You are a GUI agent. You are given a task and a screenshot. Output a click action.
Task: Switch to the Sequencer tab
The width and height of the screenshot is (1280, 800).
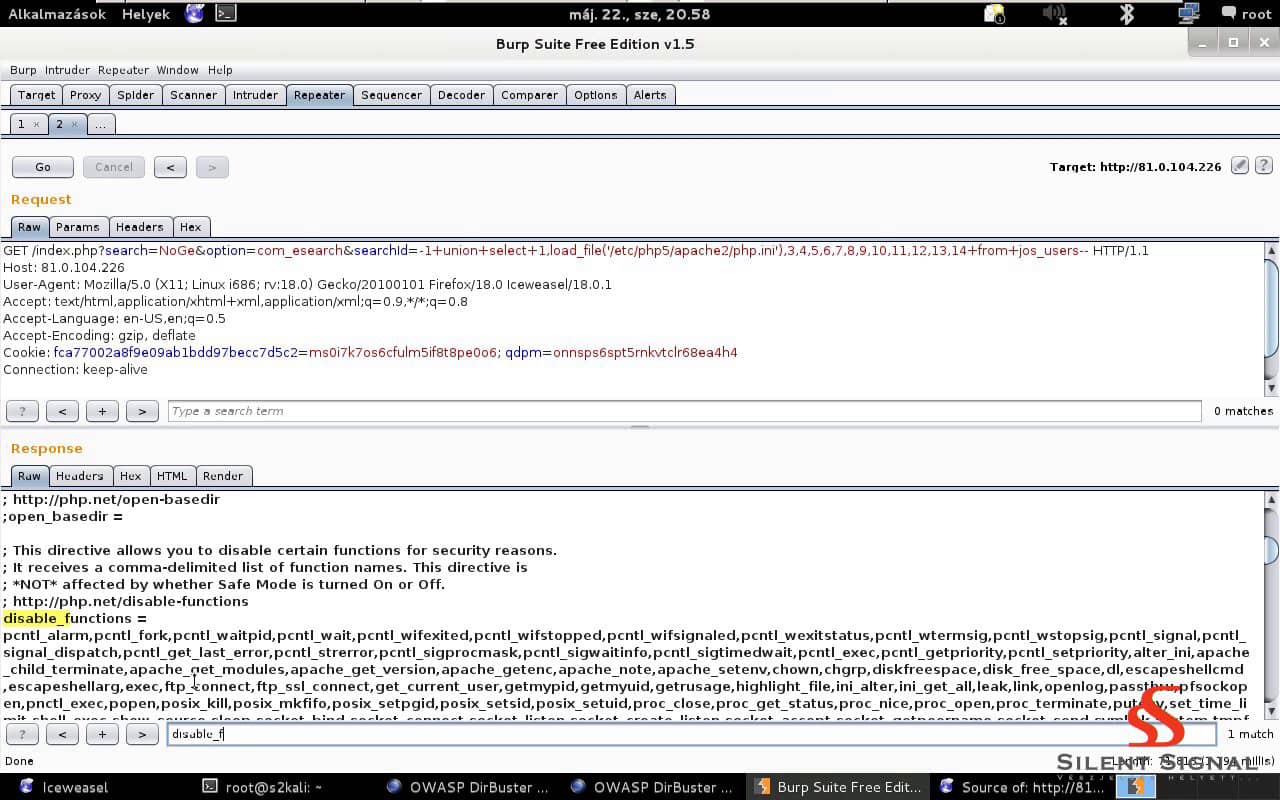point(391,95)
